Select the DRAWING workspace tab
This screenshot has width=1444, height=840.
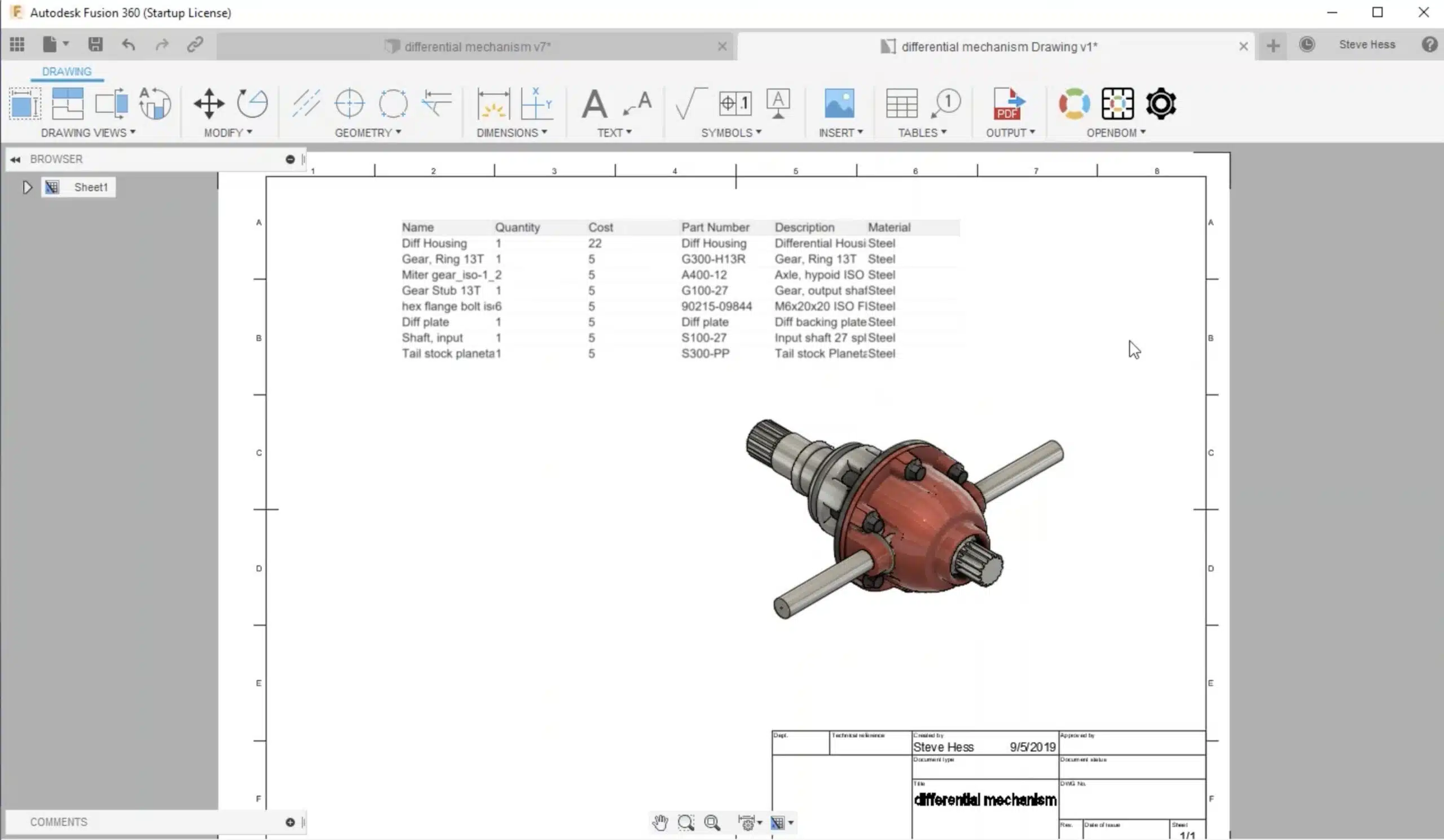pyautogui.click(x=67, y=72)
